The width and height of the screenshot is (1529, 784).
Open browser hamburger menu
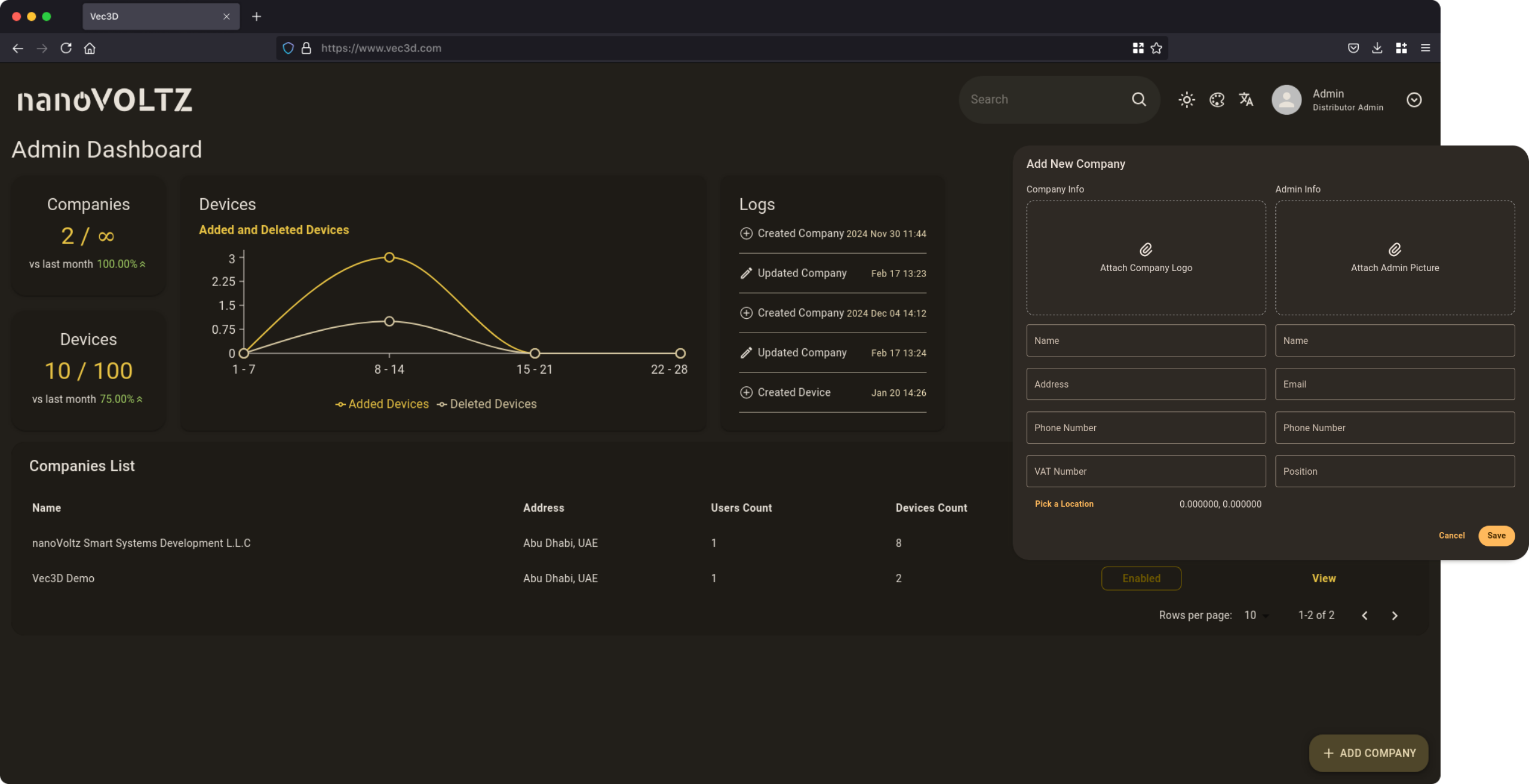(1425, 48)
